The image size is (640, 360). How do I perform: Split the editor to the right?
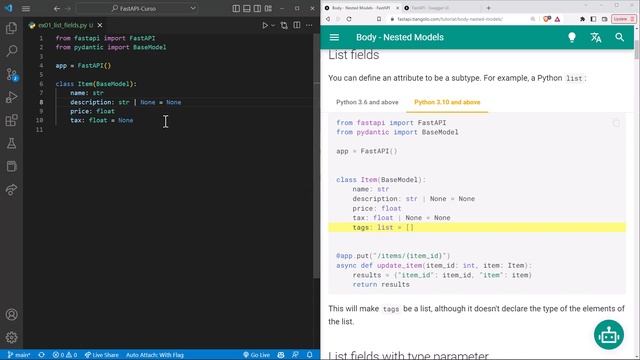pos(297,25)
